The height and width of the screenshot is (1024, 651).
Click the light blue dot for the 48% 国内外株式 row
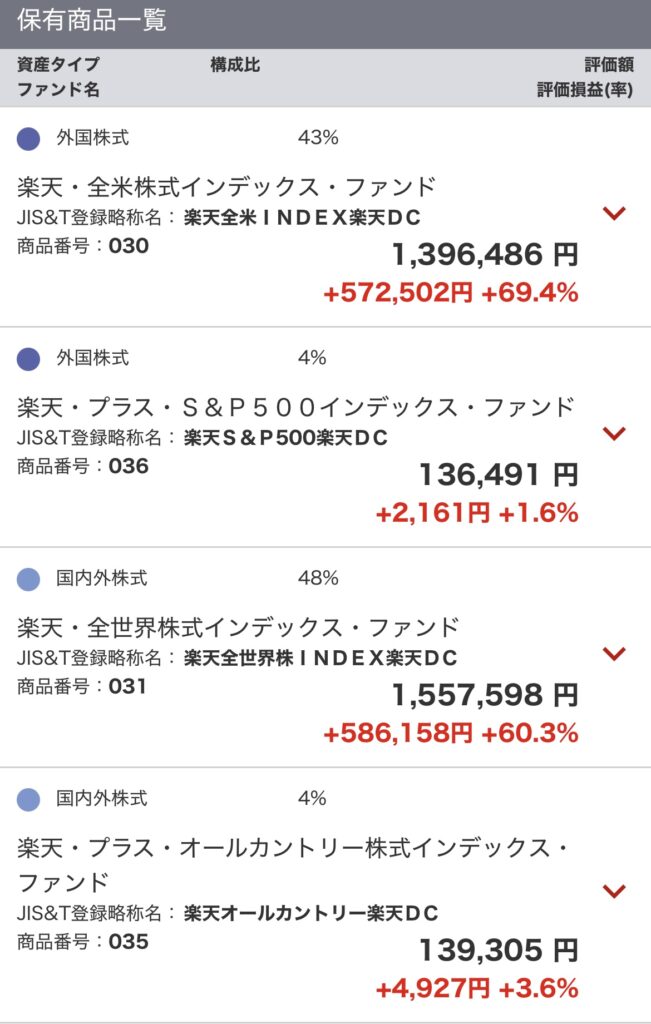[28, 579]
